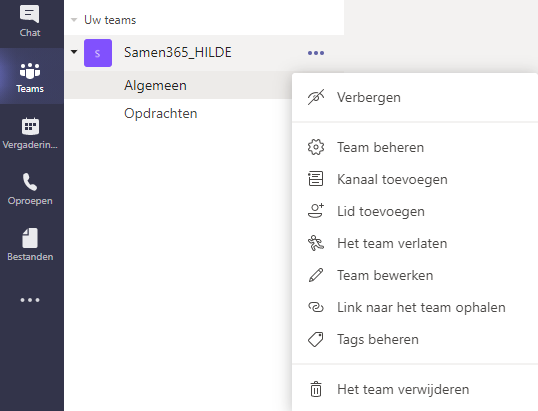Click the Samen365_HILDE purple team avatar

point(98,53)
